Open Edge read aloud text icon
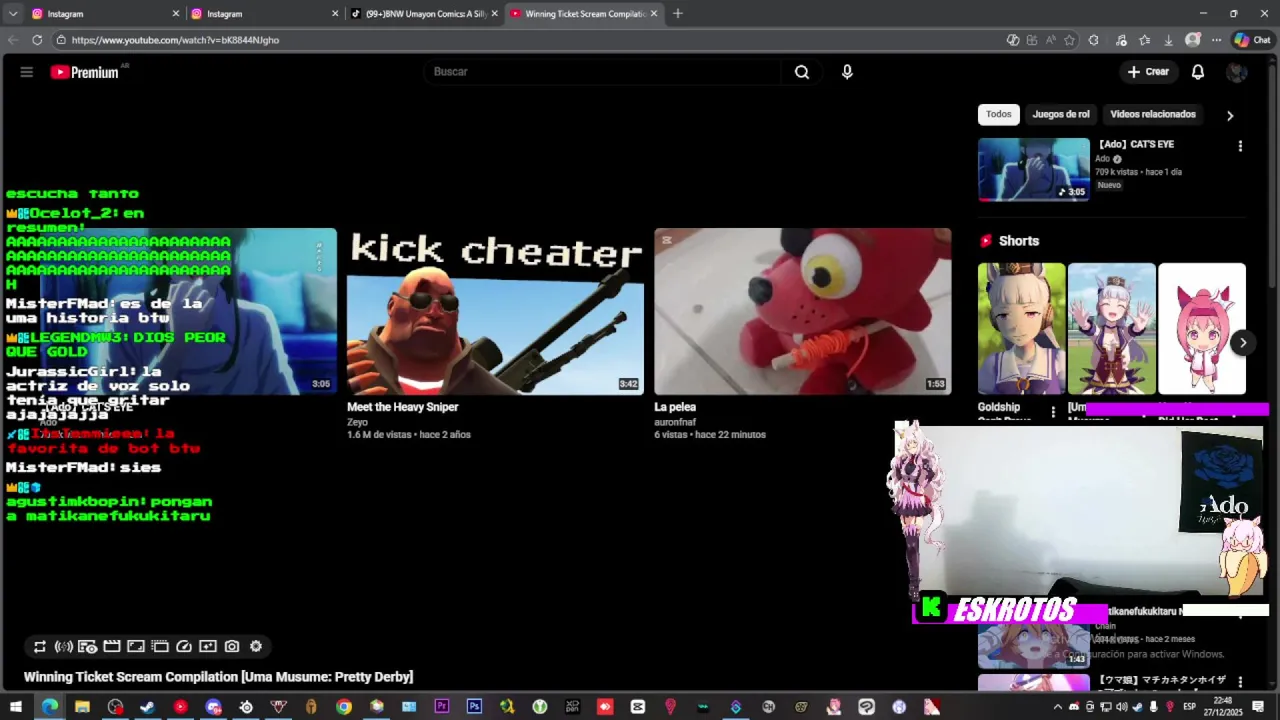The width and height of the screenshot is (1280, 720). click(x=1050, y=40)
